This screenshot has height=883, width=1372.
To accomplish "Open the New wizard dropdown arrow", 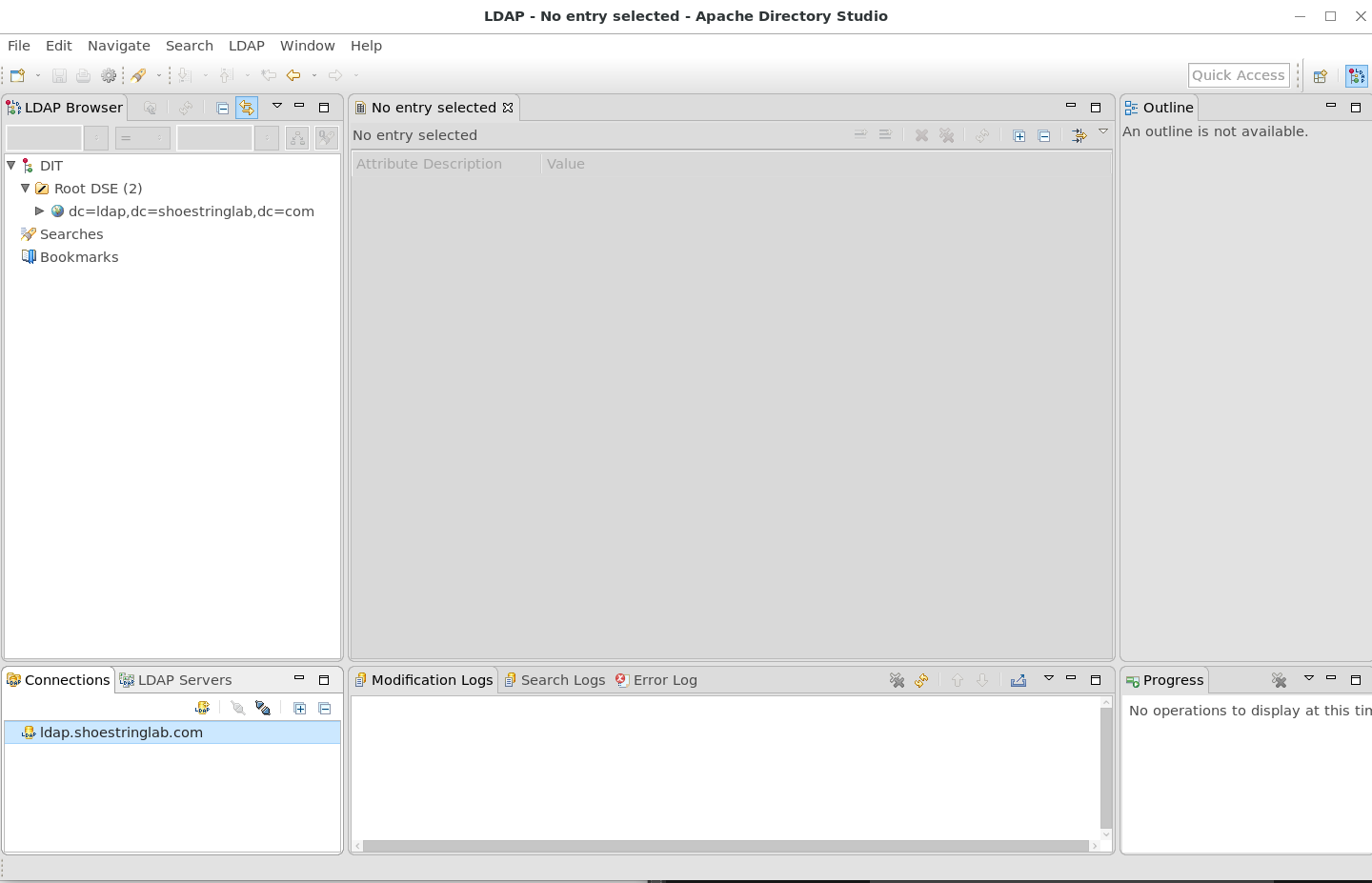I will (x=38, y=75).
